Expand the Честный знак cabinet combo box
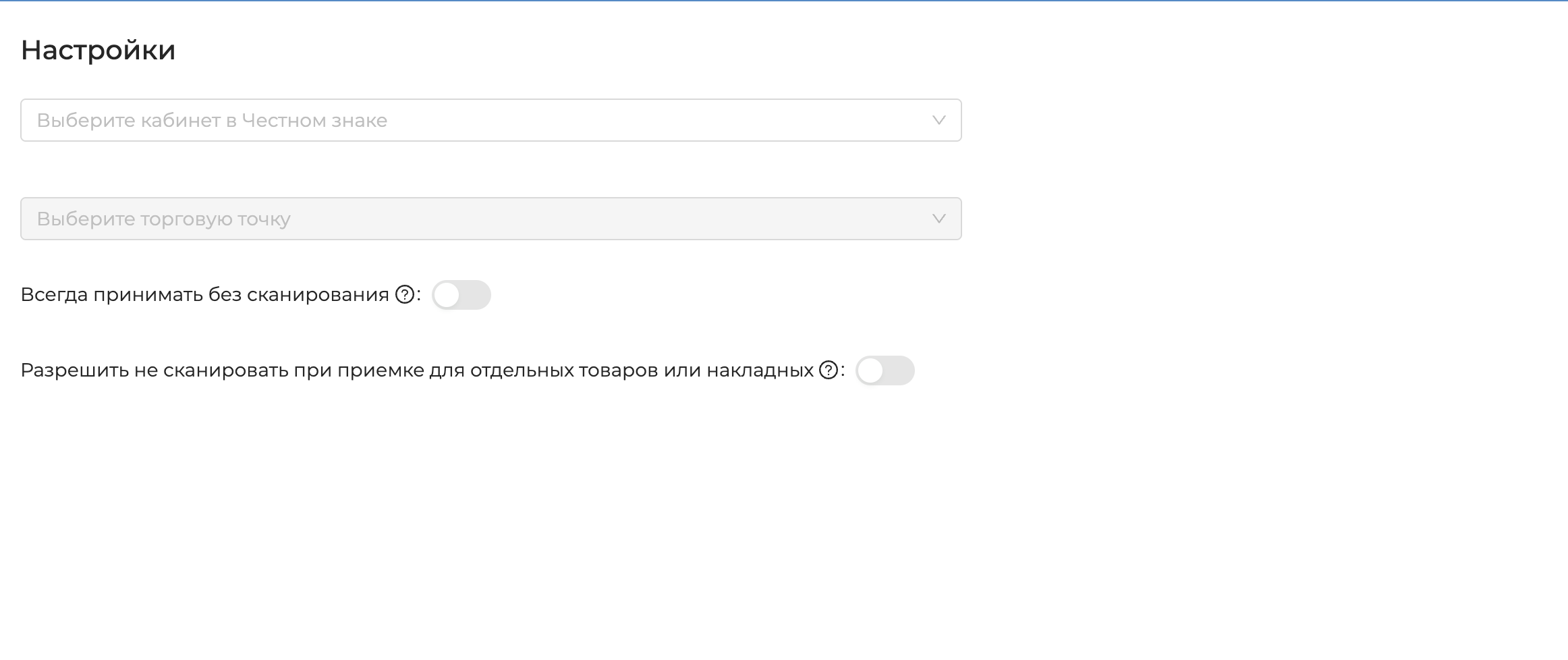Image resolution: width=1568 pixels, height=660 pixels. 491,120
